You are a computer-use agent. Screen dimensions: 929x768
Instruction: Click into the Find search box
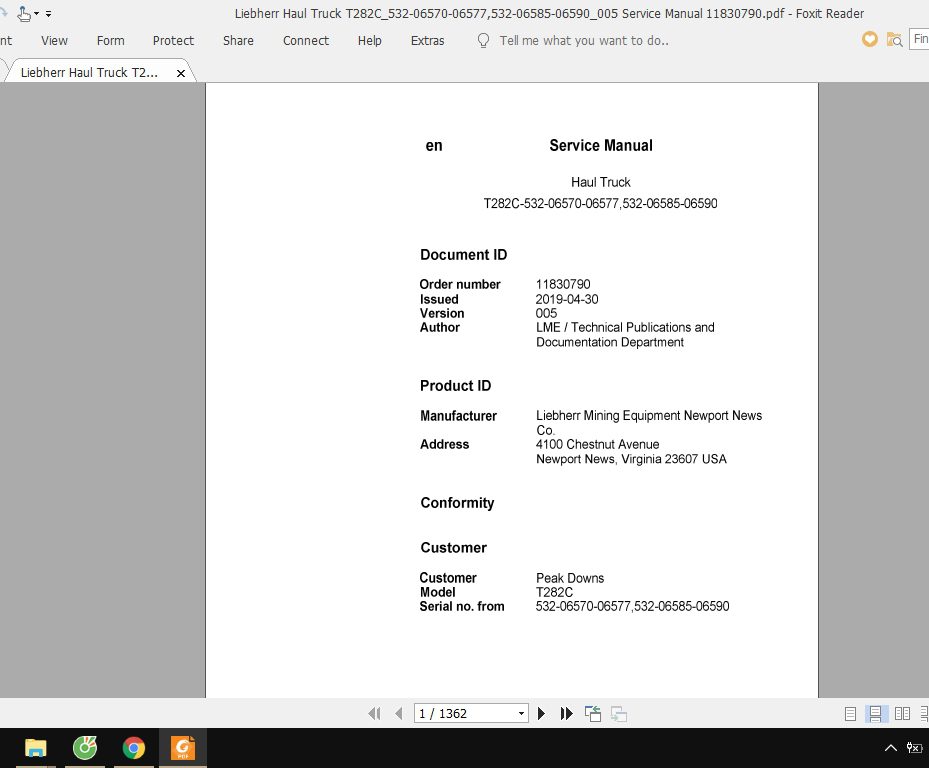click(920, 39)
